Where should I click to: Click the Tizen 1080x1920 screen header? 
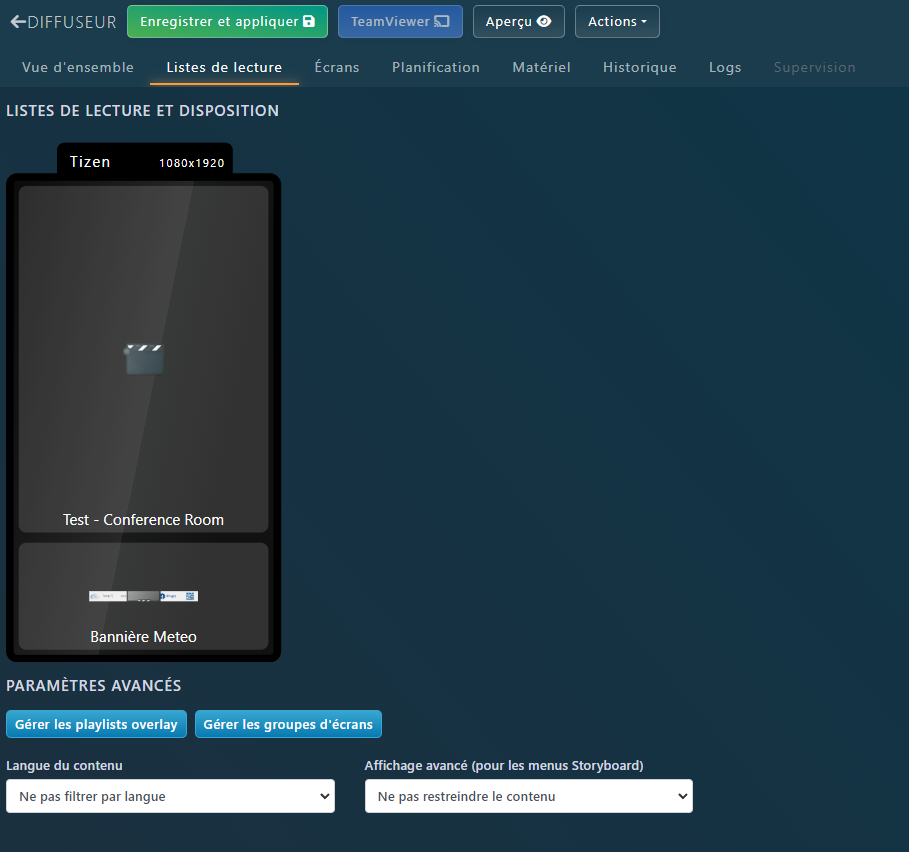145,161
